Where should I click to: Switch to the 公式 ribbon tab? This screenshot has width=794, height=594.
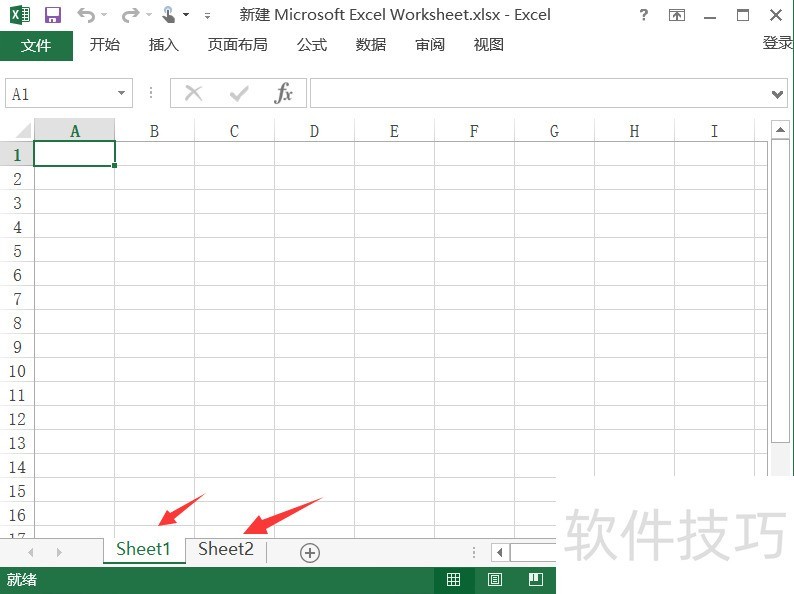pos(312,45)
